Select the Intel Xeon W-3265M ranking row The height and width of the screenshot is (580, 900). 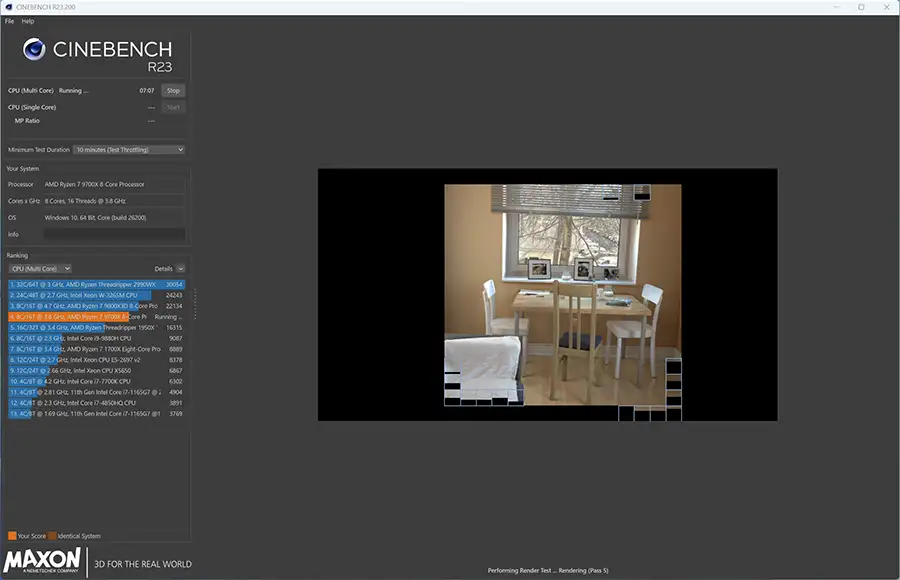(96, 295)
